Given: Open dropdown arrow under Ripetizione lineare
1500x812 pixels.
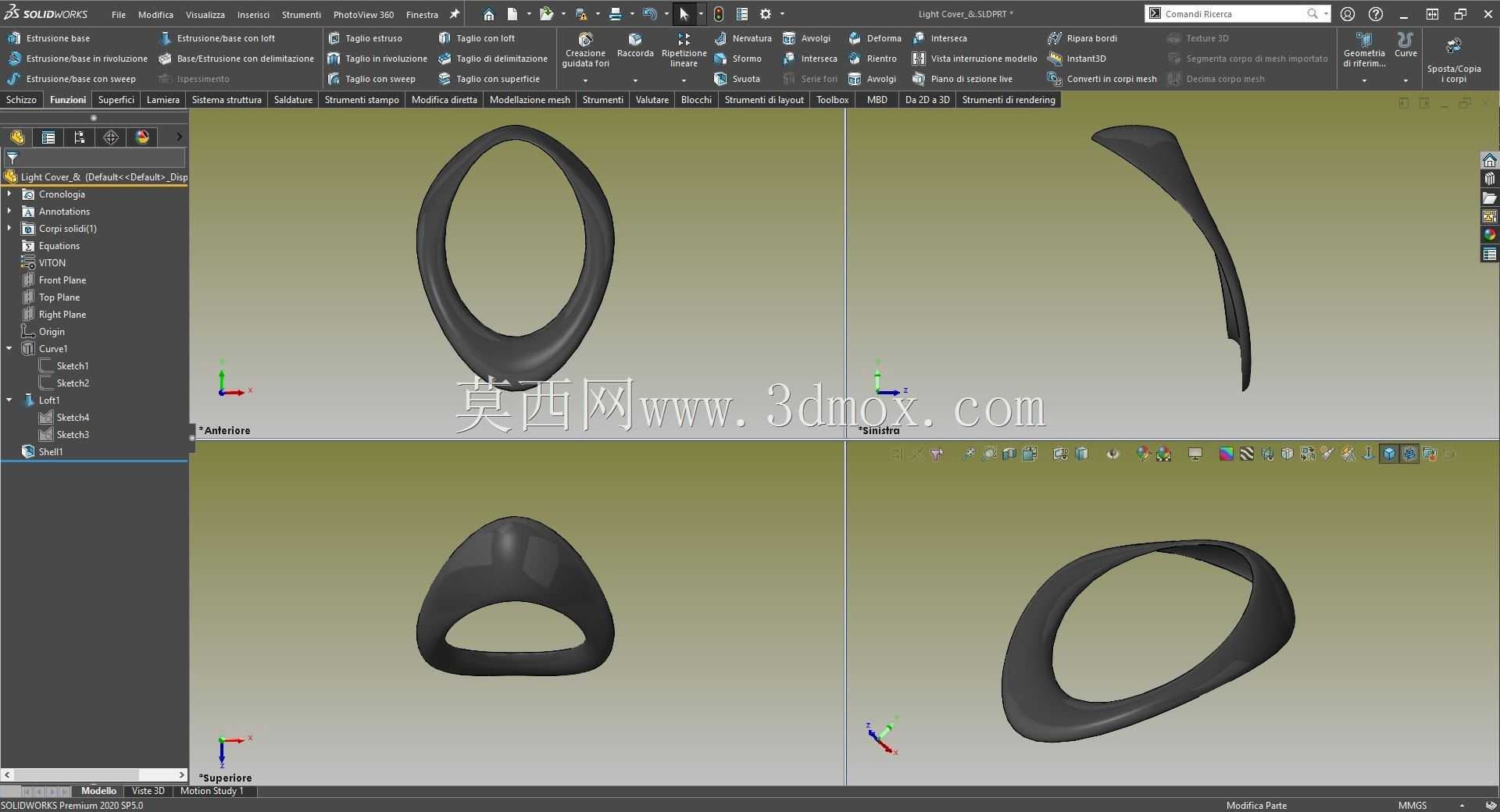Looking at the screenshot, I should click(x=684, y=80).
